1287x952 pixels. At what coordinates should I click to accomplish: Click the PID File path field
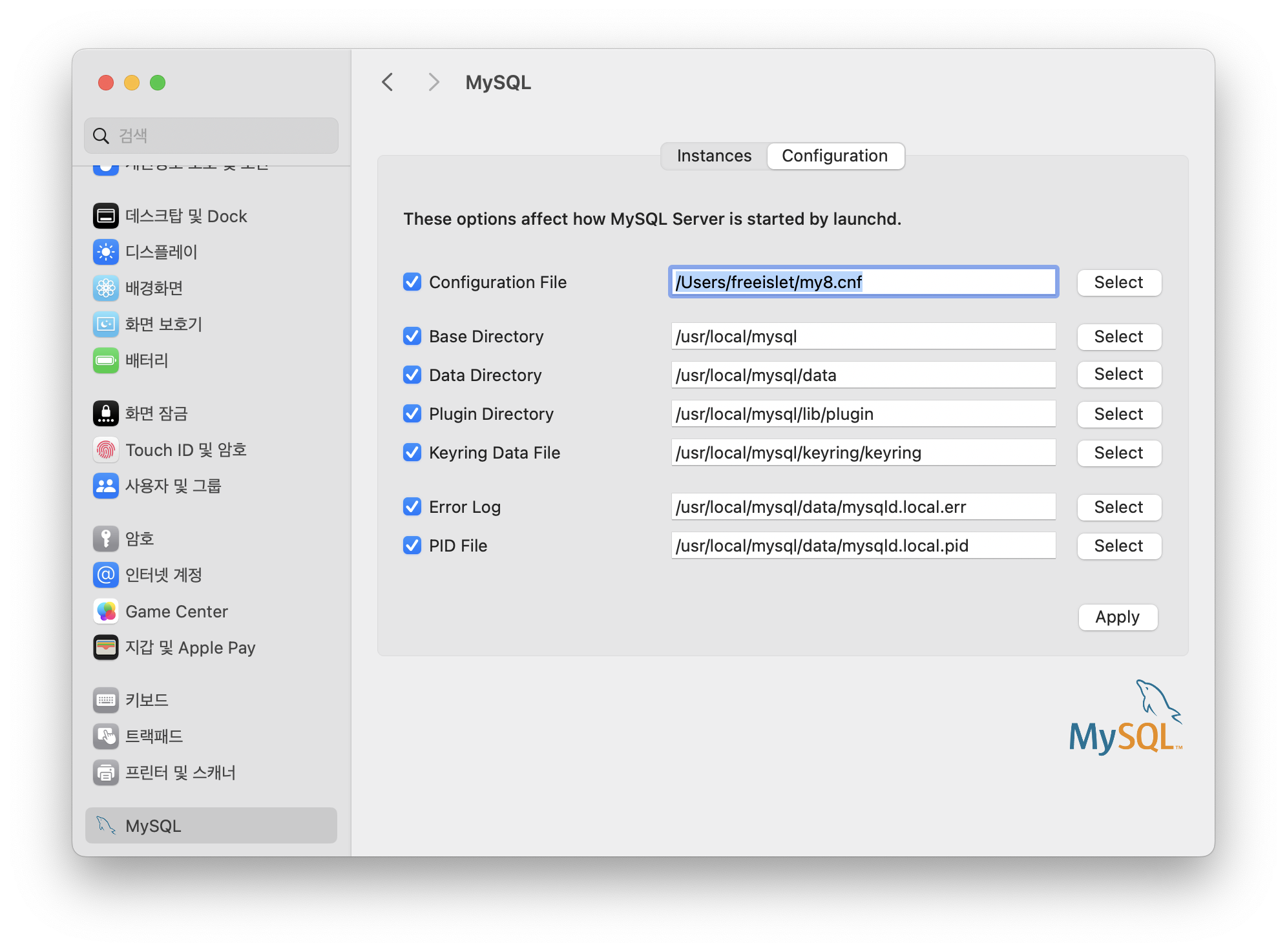click(x=863, y=545)
